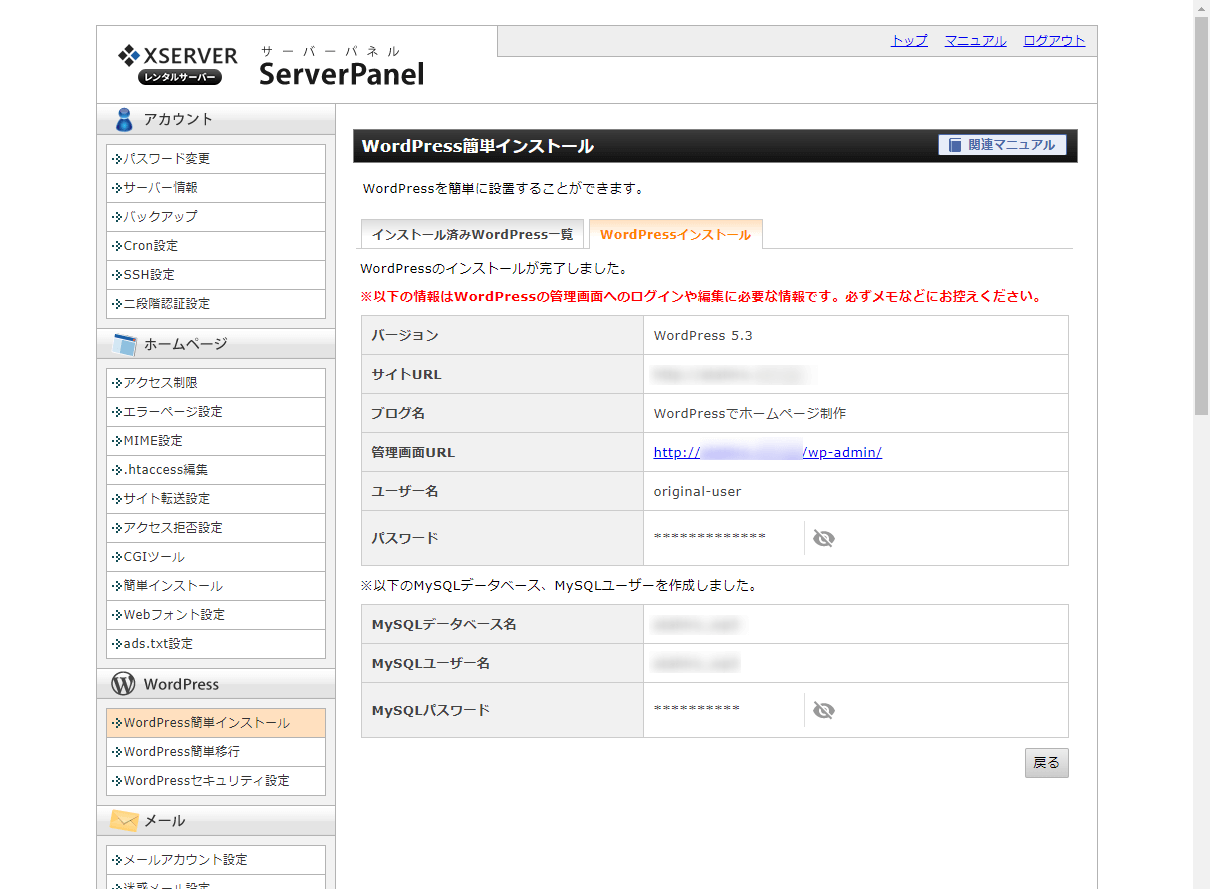This screenshot has height=889, width=1210.
Task: Open ads.txt設定 in sidebar
Action: click(216, 644)
